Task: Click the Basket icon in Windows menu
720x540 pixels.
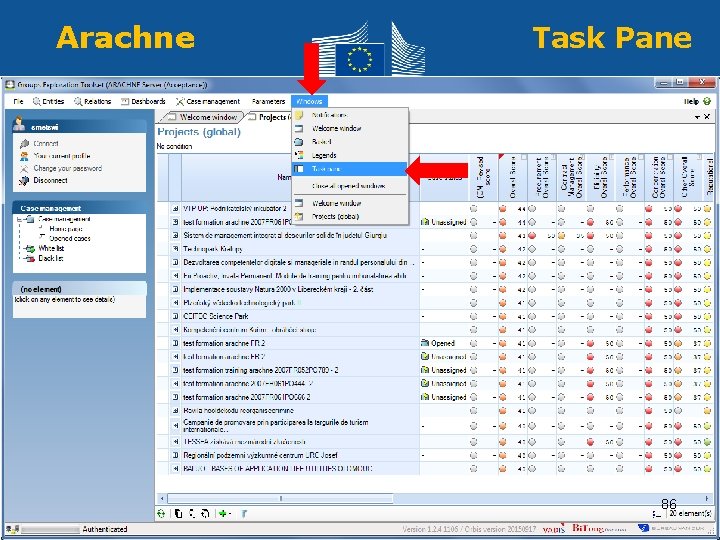Action: [299, 142]
